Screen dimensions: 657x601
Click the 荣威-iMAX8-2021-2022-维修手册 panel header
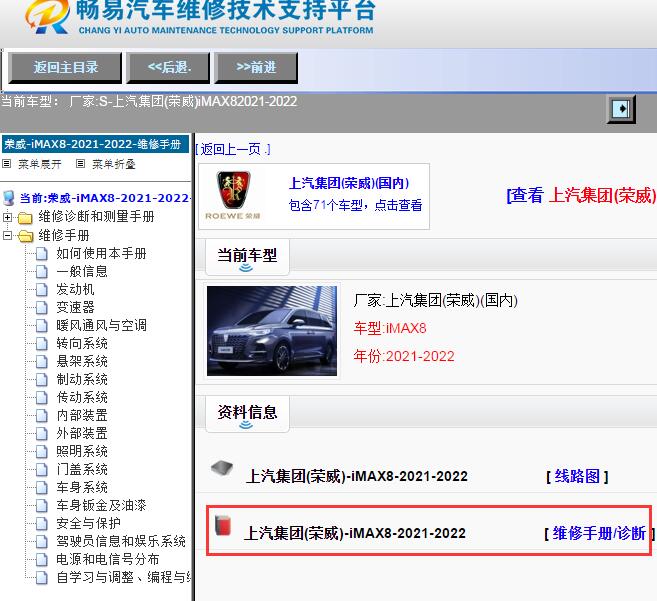[x=96, y=144]
